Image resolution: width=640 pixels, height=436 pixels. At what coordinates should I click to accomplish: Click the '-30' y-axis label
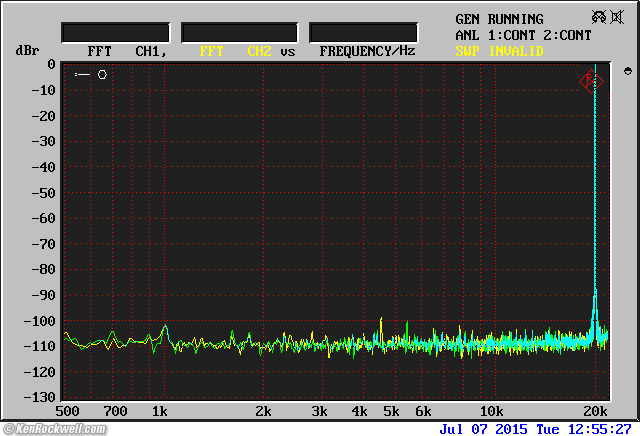point(43,141)
